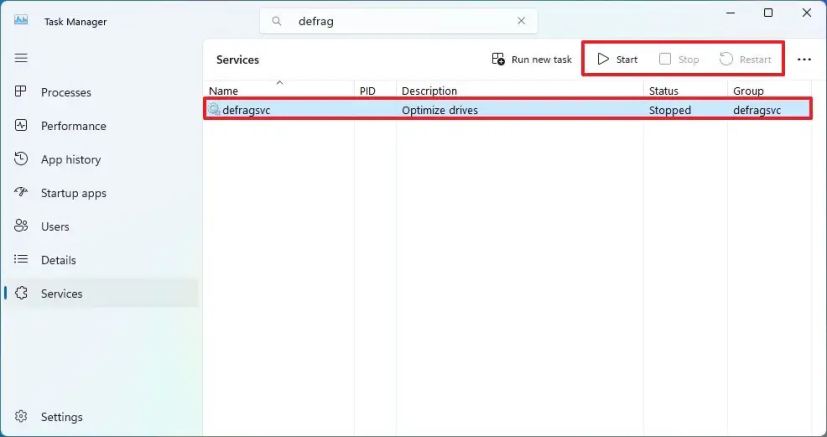
Task: Click the Performance graph icon
Action: coord(21,125)
